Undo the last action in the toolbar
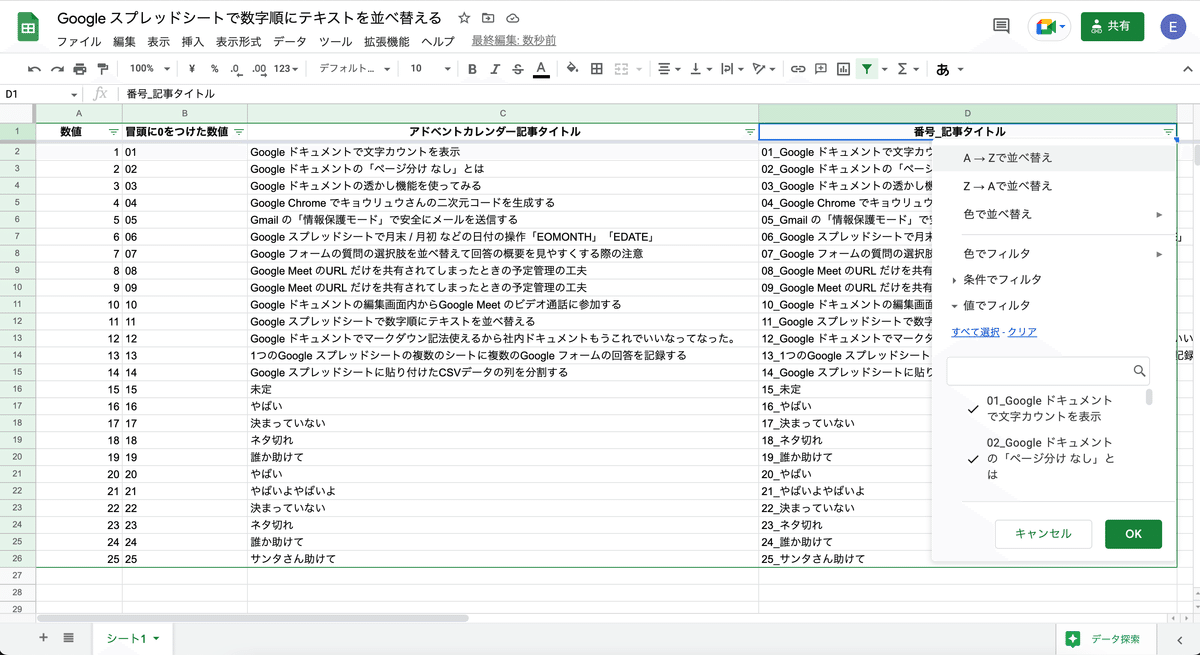The image size is (1200, 655). pos(35,69)
